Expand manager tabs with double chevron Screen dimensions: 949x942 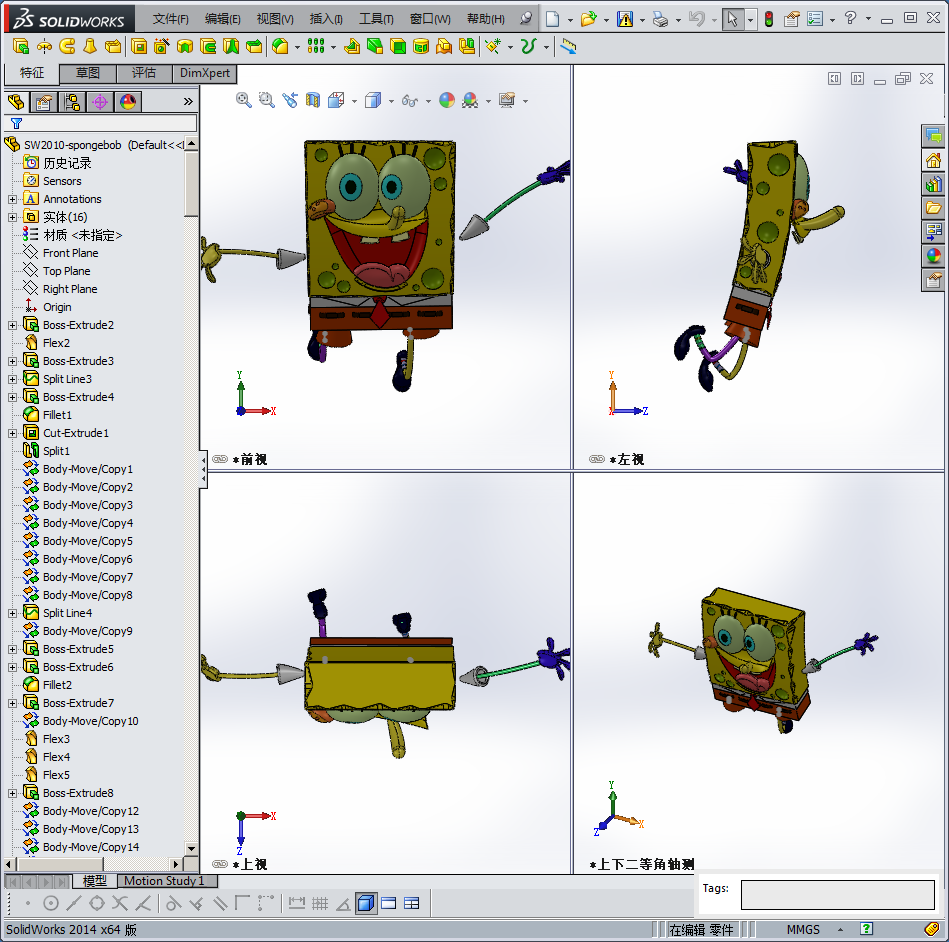188,102
